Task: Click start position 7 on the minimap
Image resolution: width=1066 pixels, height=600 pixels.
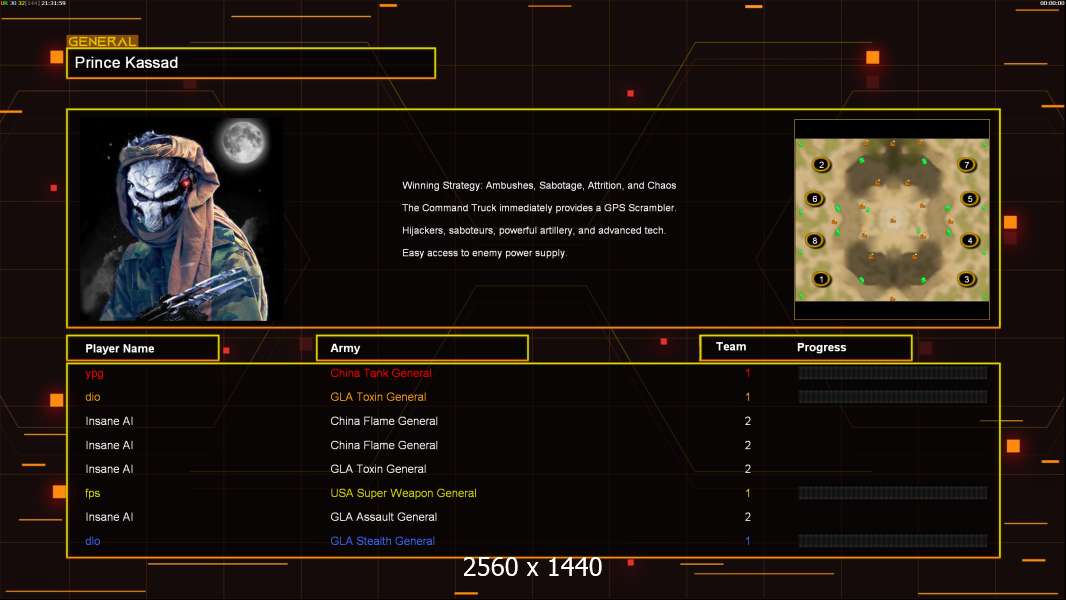Action: click(966, 164)
